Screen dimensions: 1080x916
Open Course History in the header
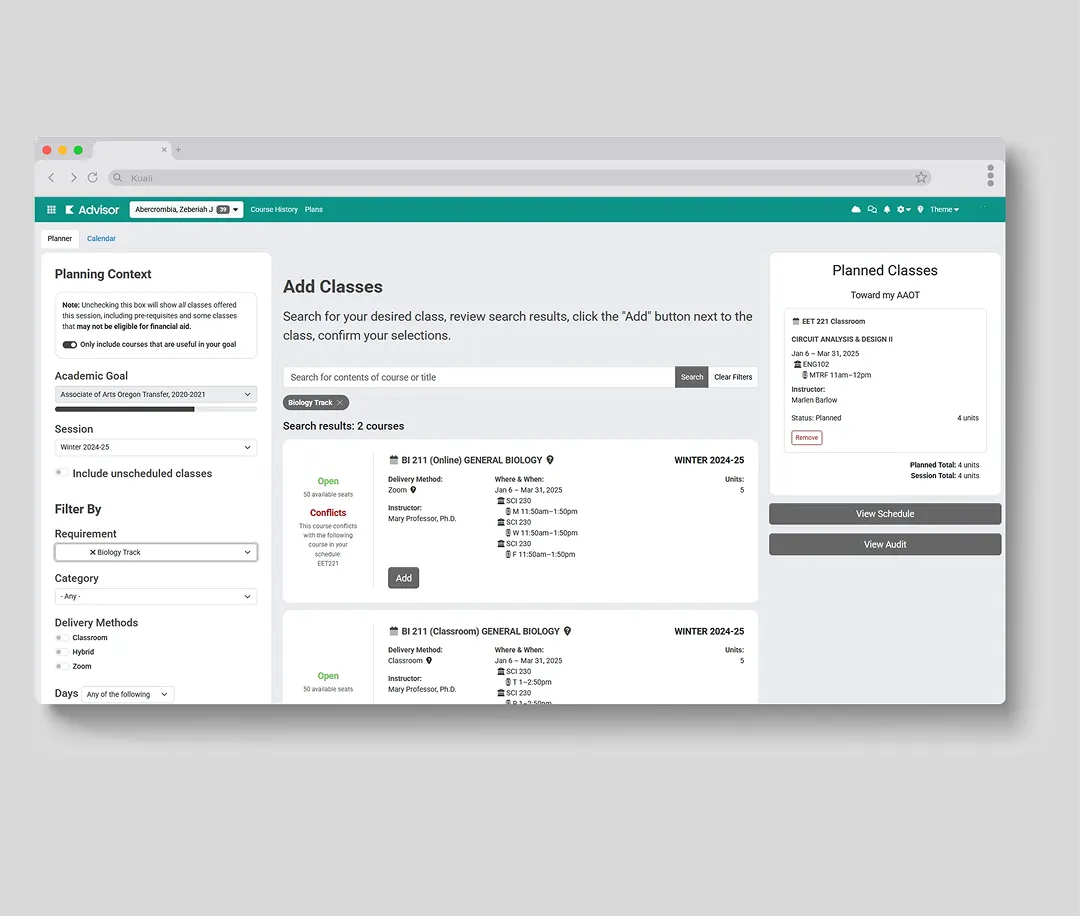274,209
